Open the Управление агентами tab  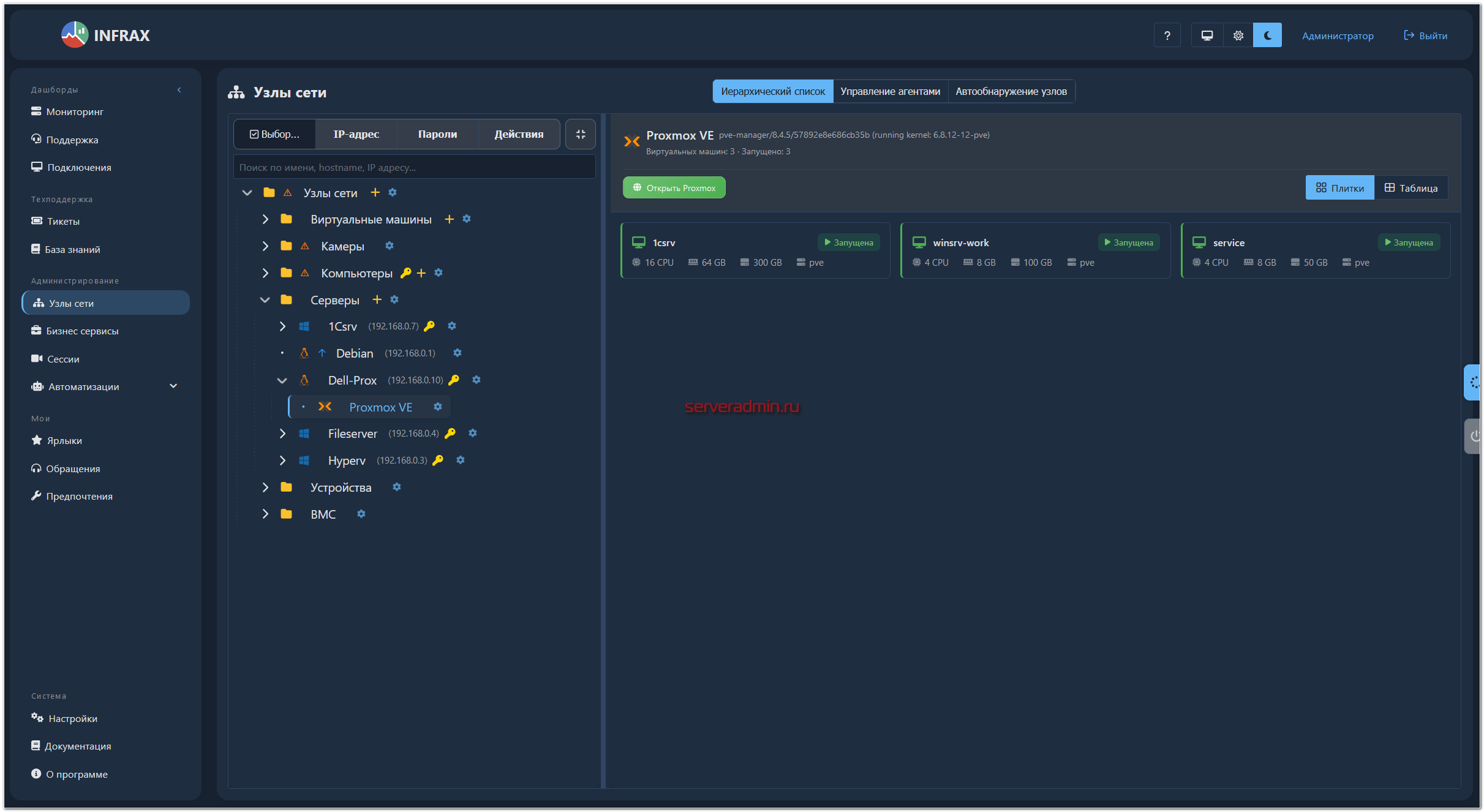890,91
